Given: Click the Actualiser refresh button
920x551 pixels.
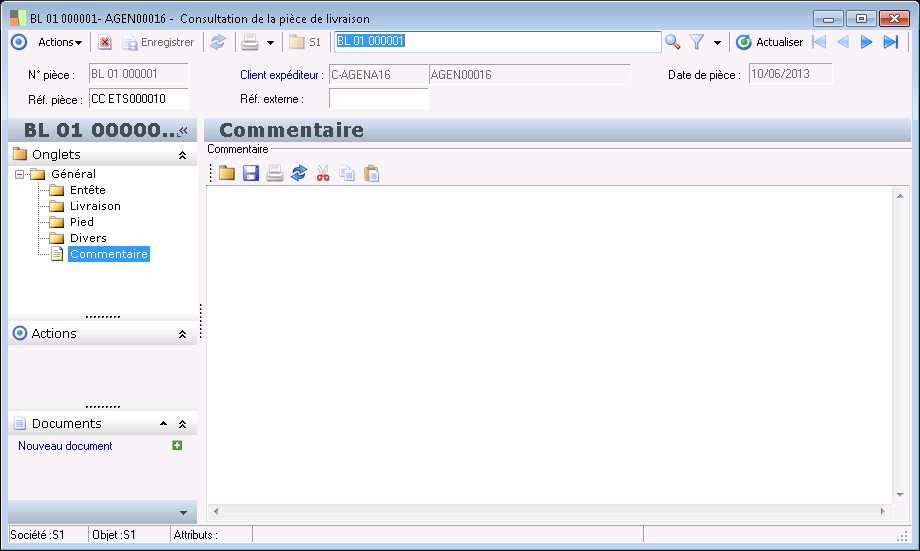Looking at the screenshot, I should point(769,42).
